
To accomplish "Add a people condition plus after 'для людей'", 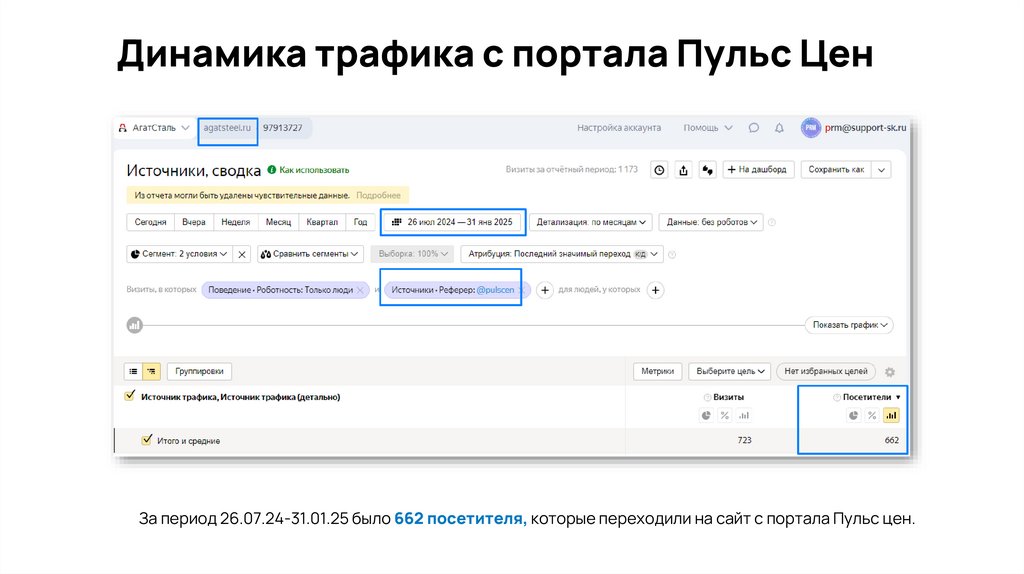I will [656, 290].
